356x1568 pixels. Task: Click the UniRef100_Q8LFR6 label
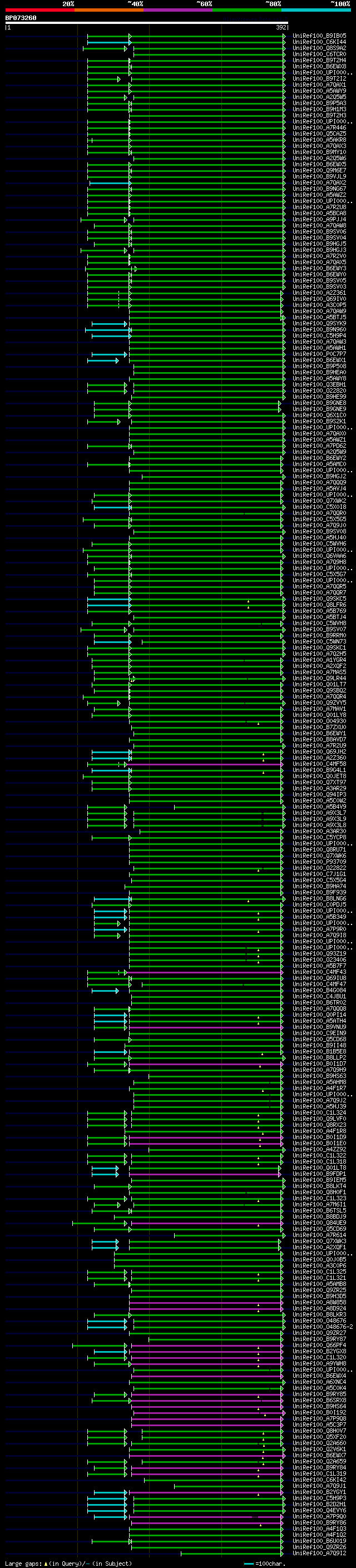[319, 605]
